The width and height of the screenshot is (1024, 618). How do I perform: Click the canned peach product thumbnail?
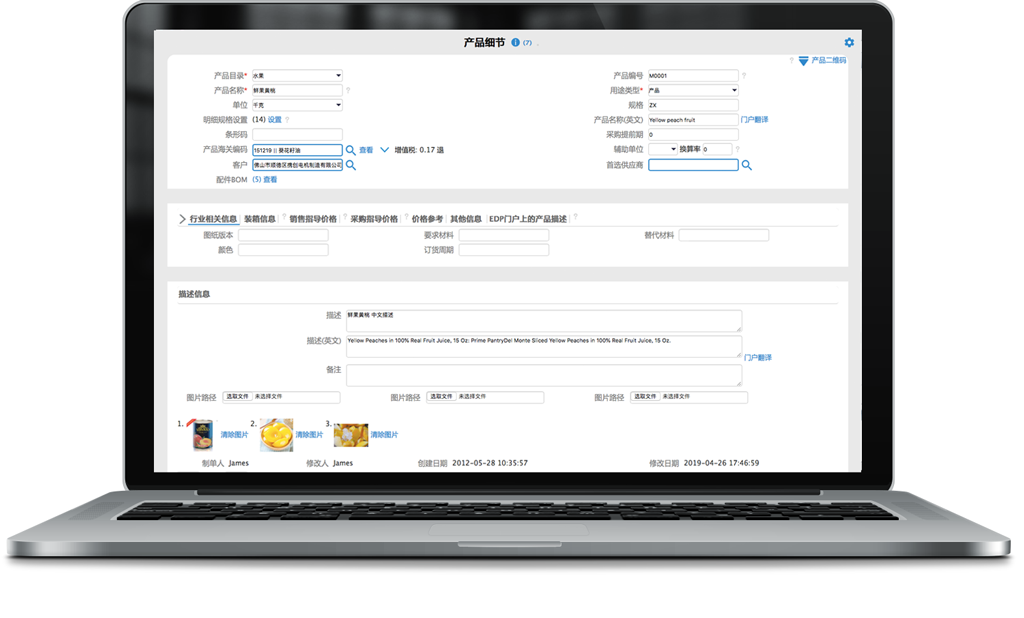click(201, 435)
